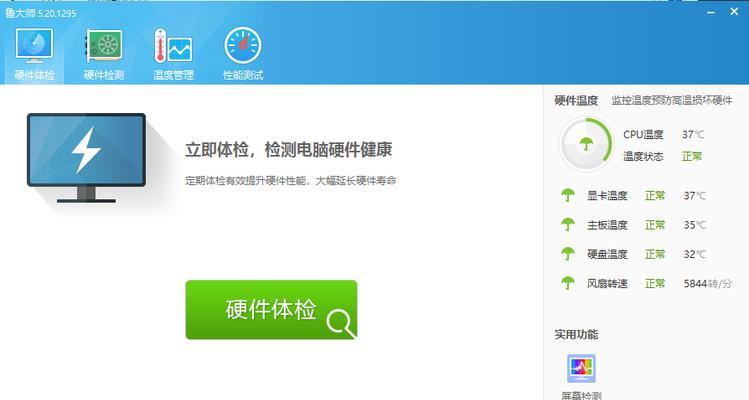
Task: Click the umbrella icon beside 硬盘温度
Action: tap(567, 254)
